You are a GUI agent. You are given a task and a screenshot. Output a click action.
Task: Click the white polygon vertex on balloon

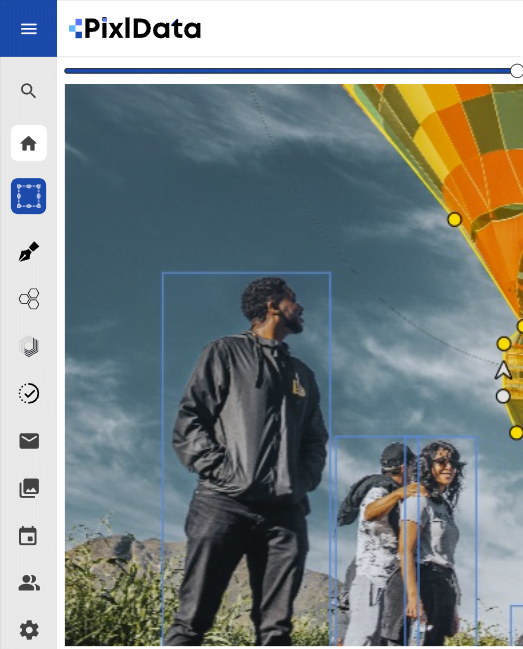tap(503, 396)
